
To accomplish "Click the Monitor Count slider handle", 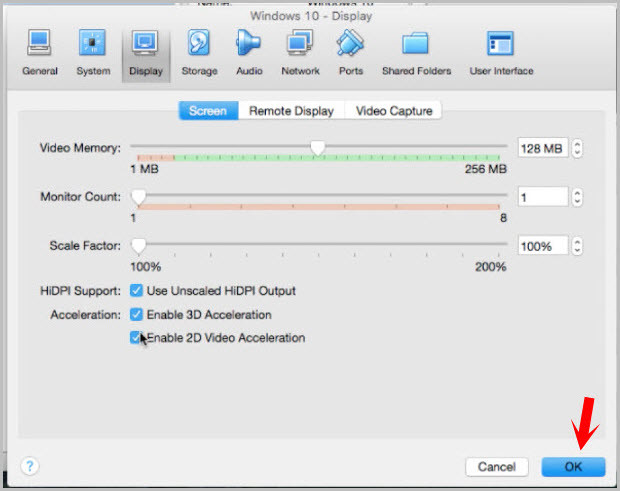I will pos(138,197).
